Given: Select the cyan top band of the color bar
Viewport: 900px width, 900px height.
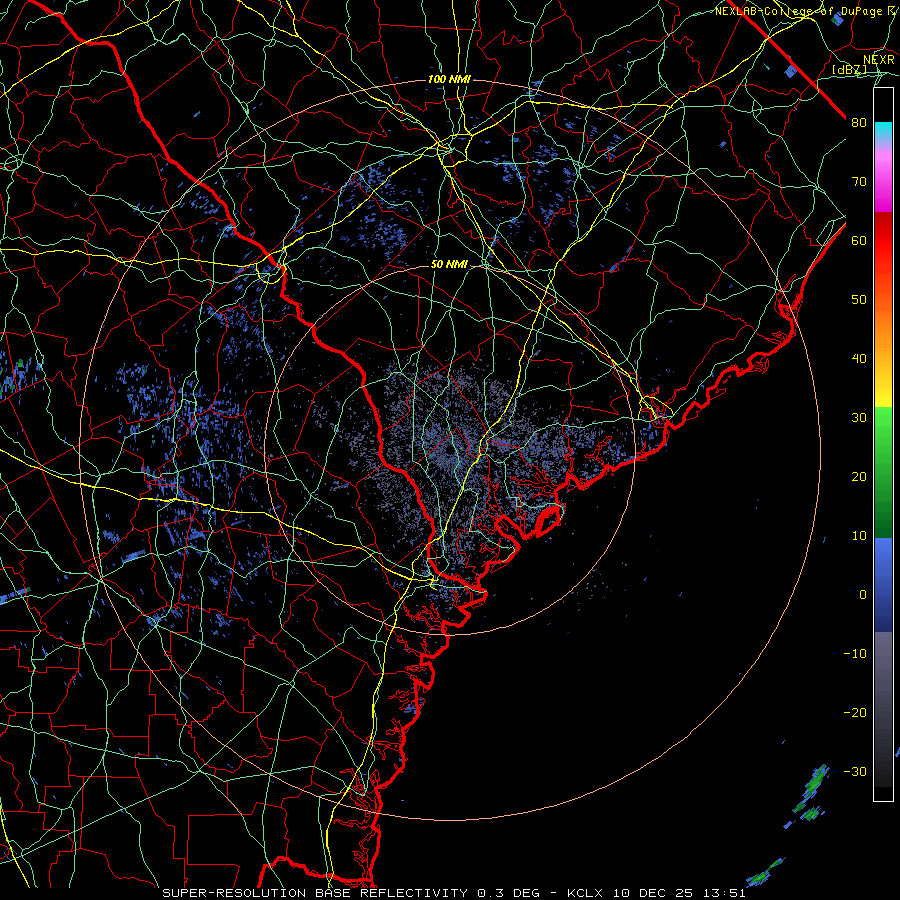Looking at the screenshot, I should coord(883,130).
